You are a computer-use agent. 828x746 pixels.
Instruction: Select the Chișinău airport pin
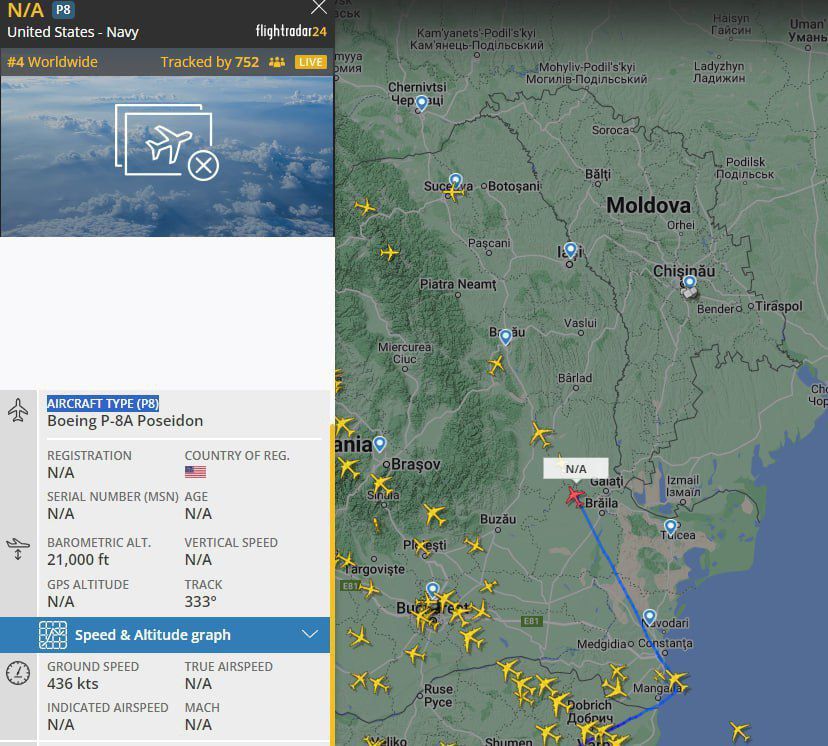point(689,286)
